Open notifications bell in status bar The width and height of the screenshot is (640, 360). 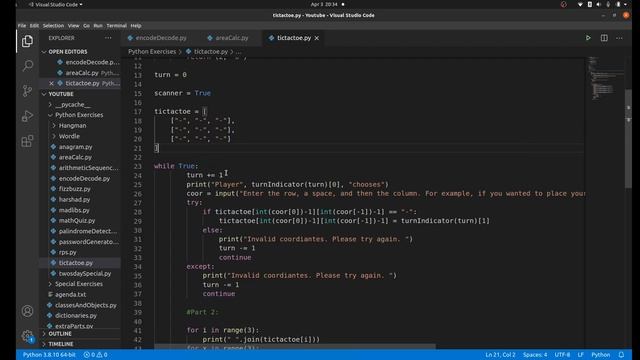tap(621, 355)
